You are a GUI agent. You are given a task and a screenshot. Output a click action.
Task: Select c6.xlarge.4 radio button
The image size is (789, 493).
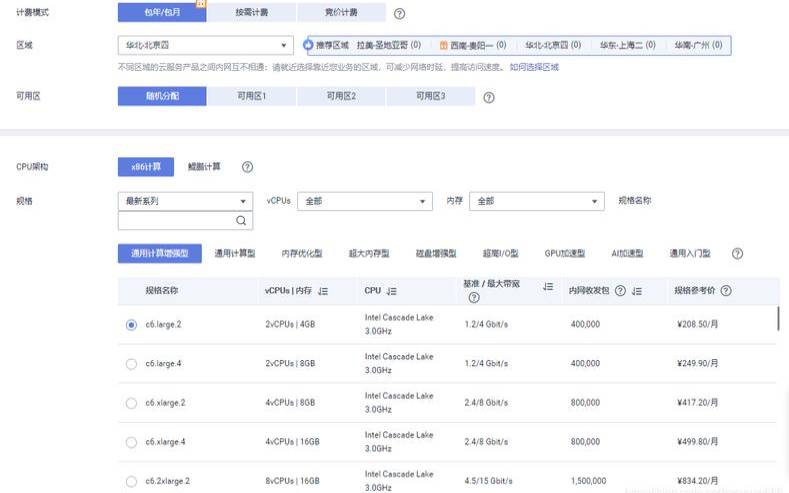tap(131, 442)
